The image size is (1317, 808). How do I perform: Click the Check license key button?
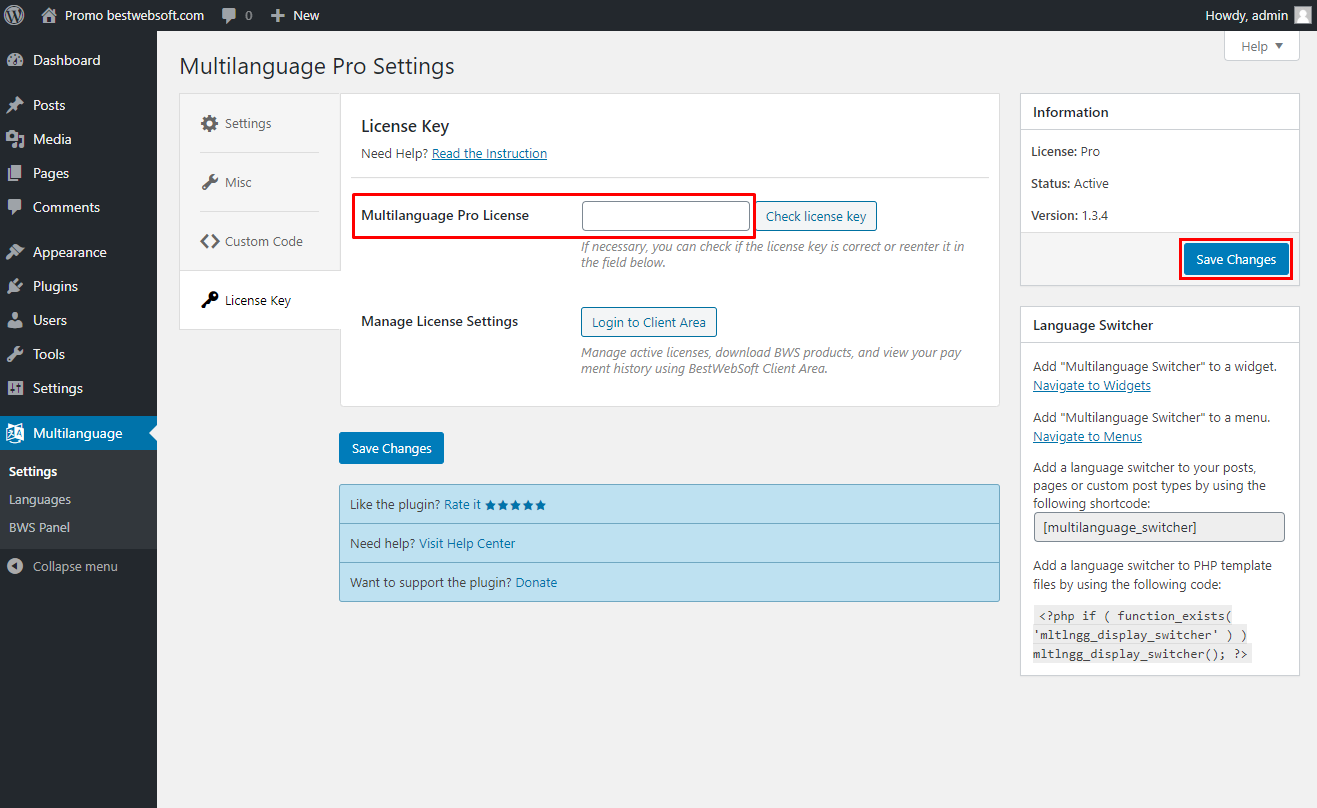[x=816, y=216]
